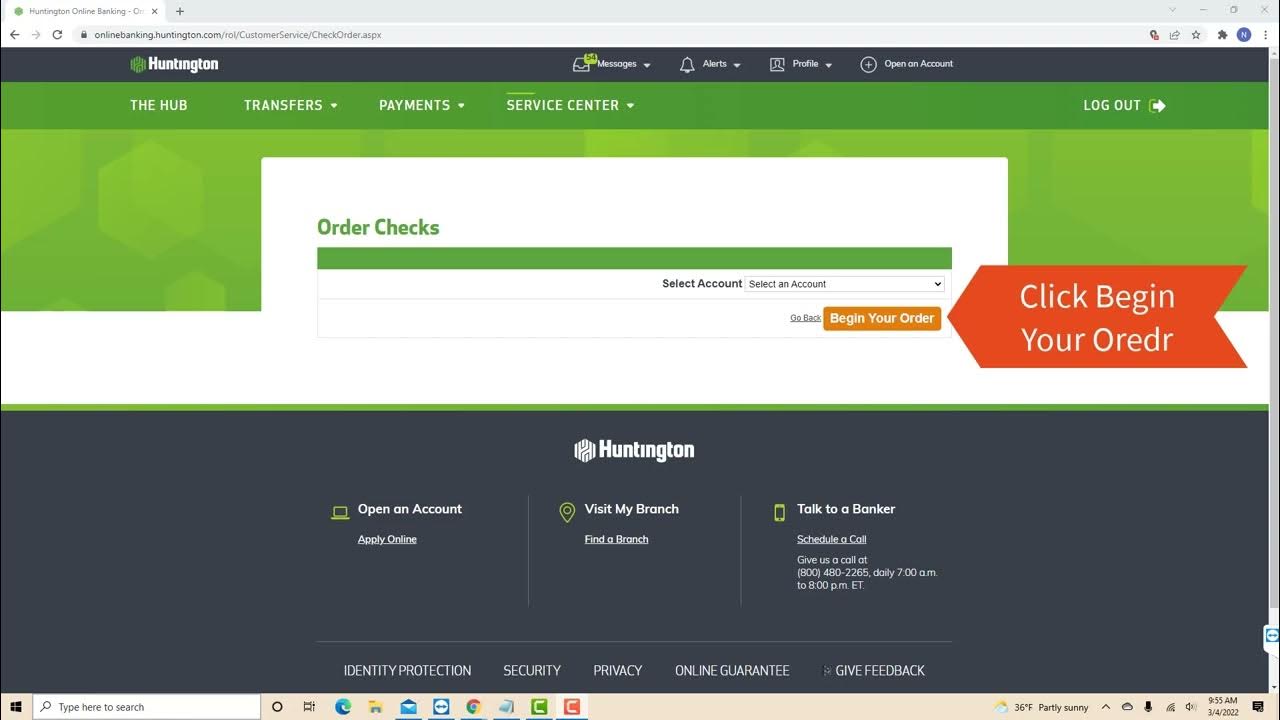Open the Messages envelope icon
The height and width of the screenshot is (720, 1280).
[x=582, y=64]
